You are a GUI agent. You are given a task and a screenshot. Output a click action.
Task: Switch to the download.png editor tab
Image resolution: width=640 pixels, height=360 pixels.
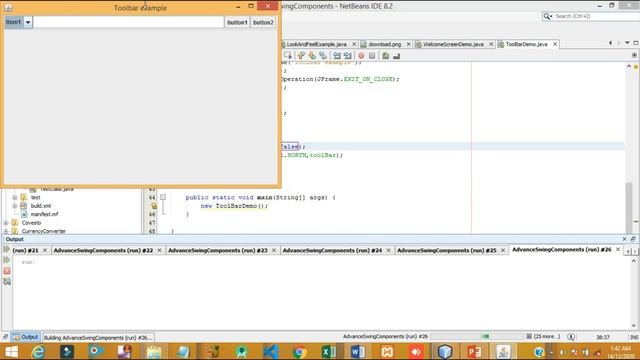[x=384, y=44]
